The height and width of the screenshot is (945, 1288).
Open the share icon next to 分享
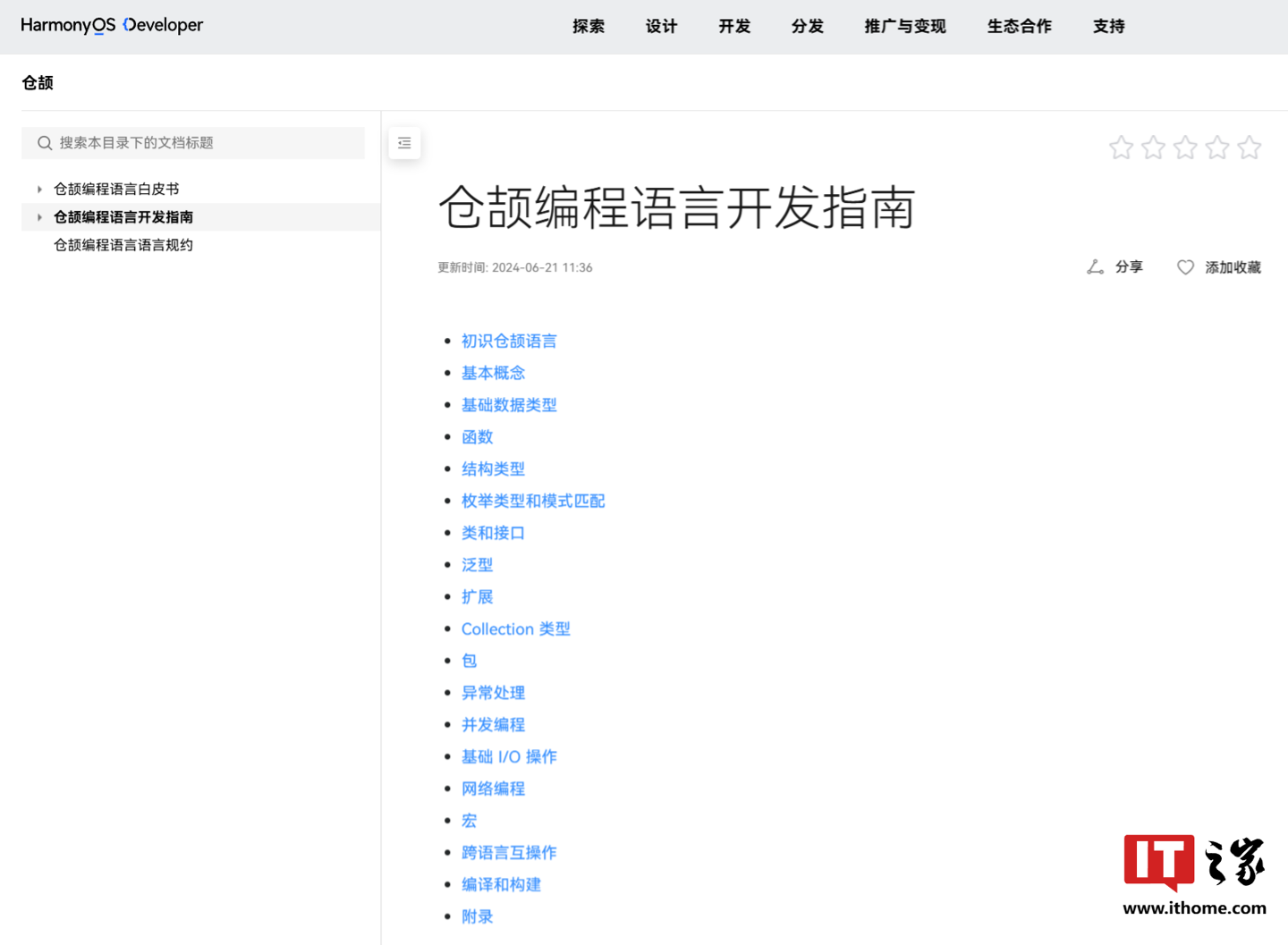click(x=1095, y=266)
